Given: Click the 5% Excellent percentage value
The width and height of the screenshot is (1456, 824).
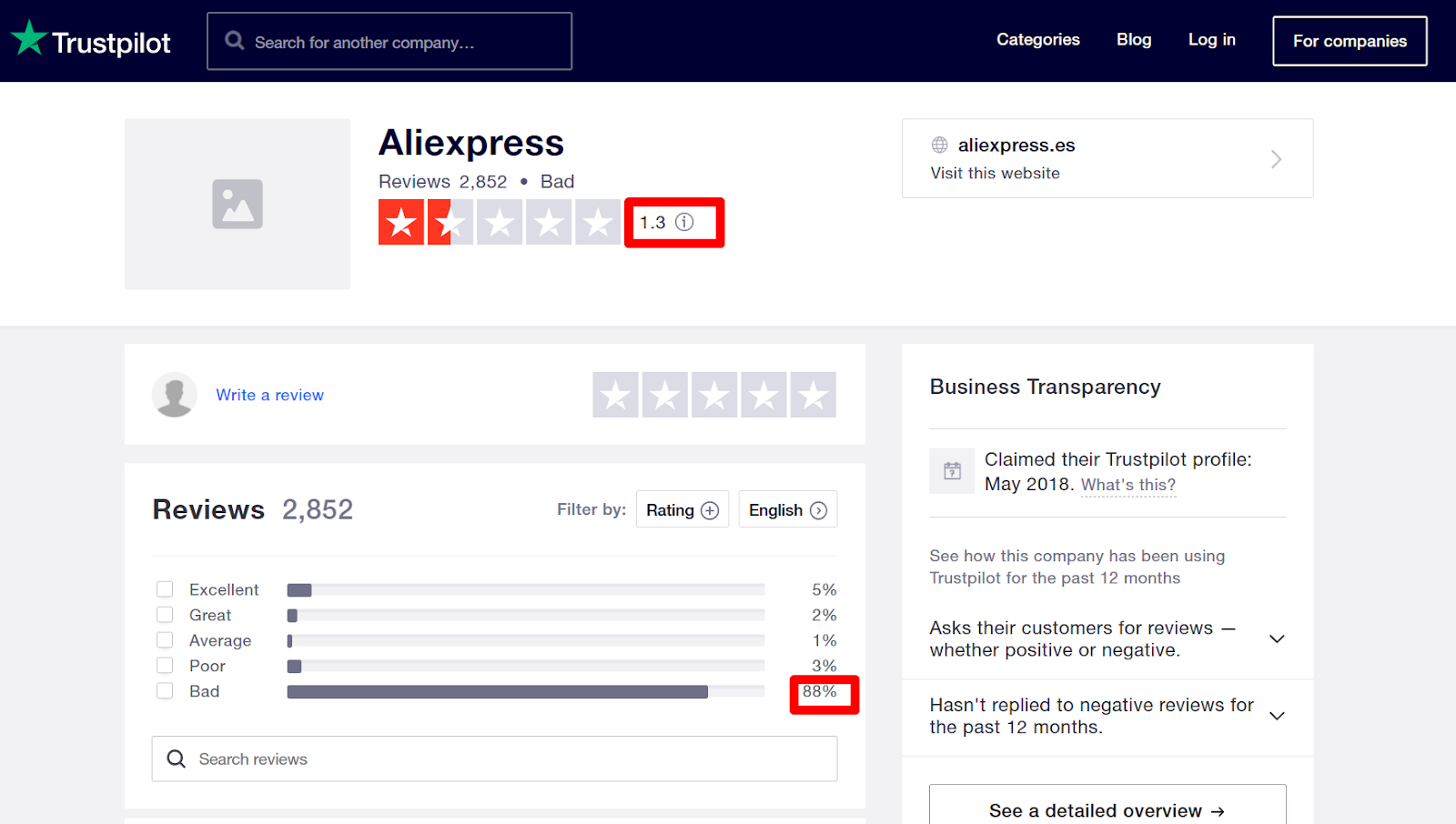Looking at the screenshot, I should coord(824,590).
